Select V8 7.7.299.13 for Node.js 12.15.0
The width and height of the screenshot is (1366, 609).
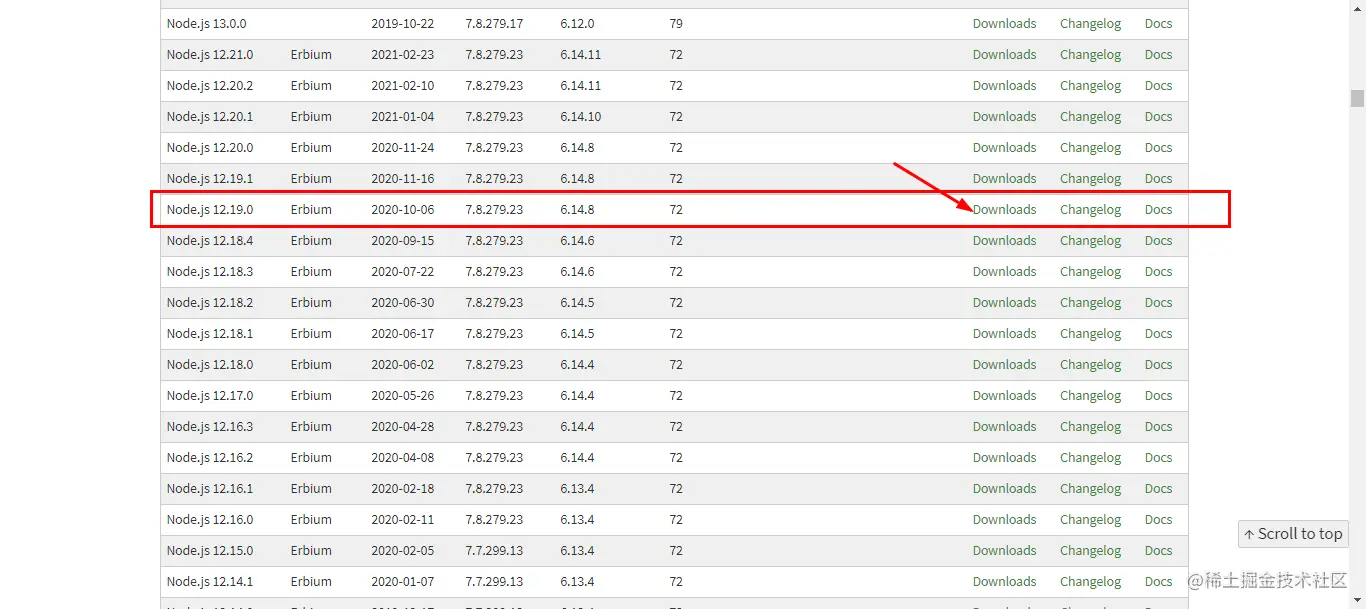(494, 551)
